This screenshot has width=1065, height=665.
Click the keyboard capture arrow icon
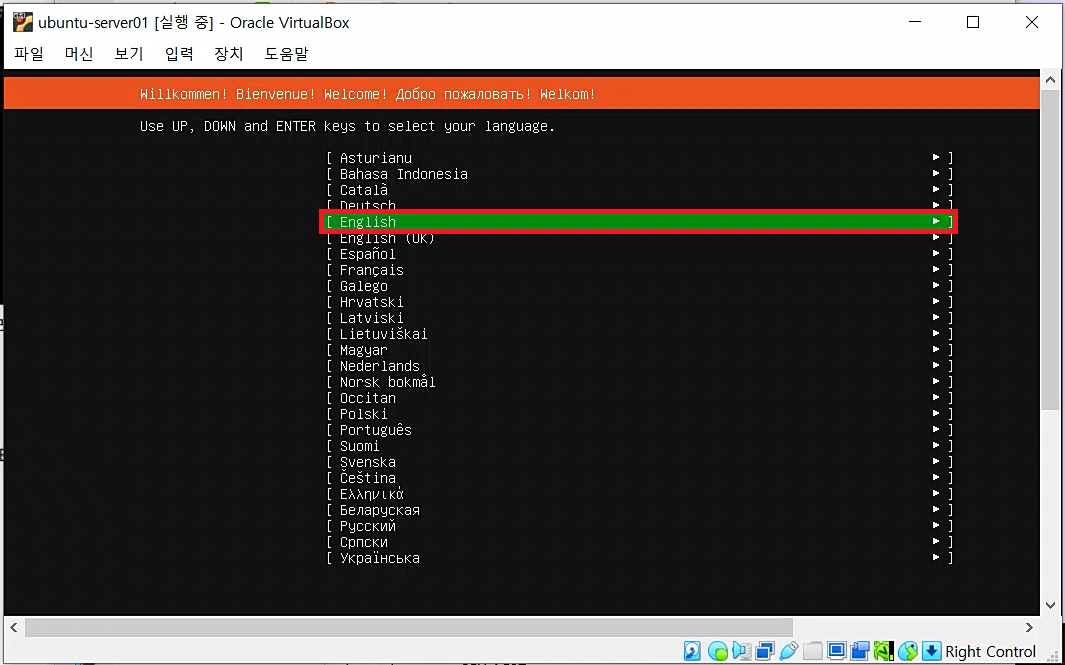[x=932, y=651]
